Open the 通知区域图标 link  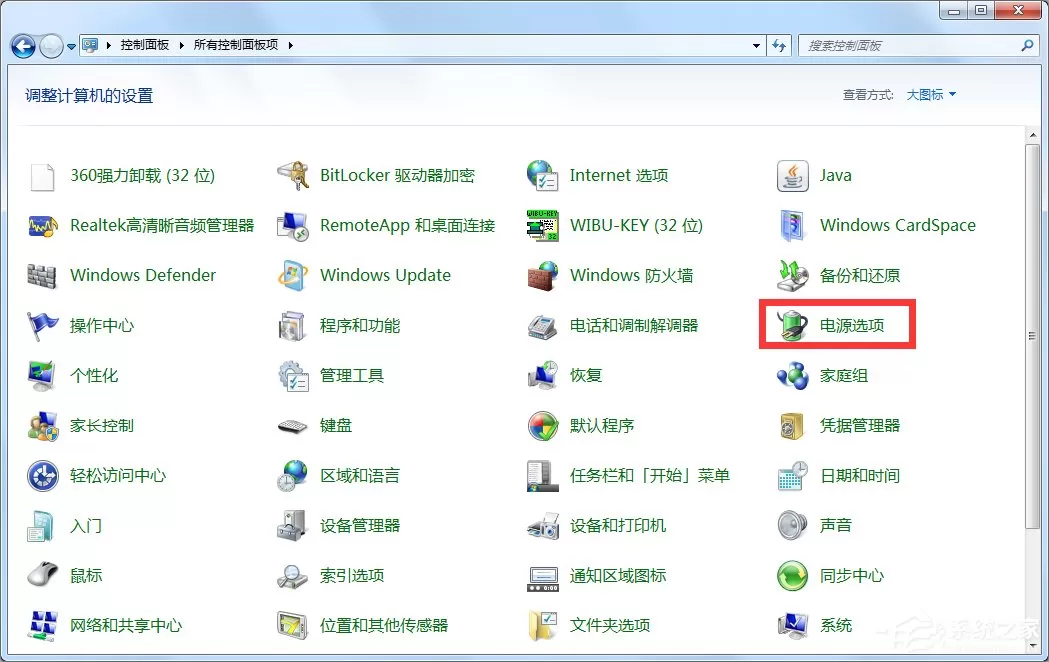pyautogui.click(x=617, y=576)
